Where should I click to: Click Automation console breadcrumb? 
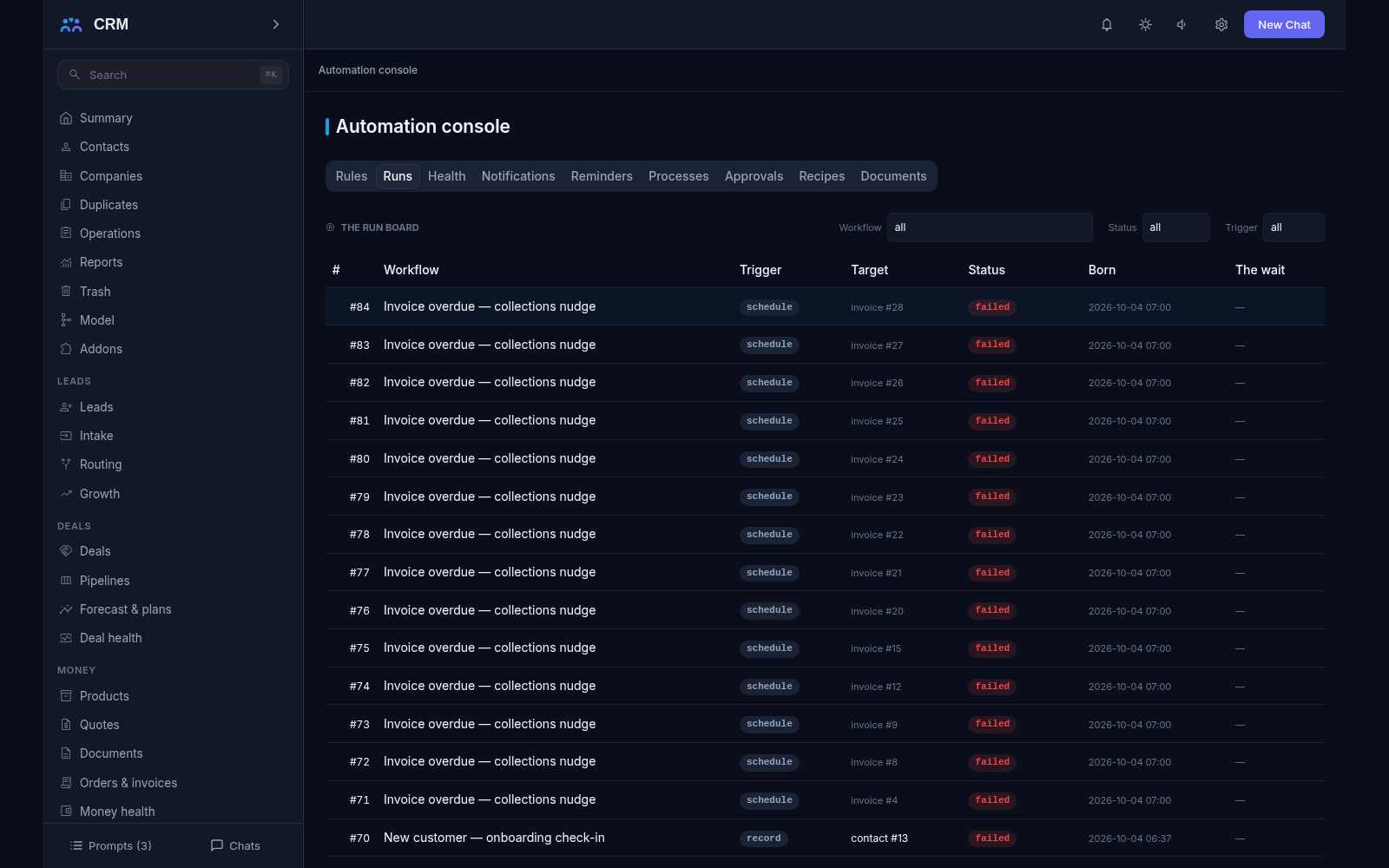[368, 70]
